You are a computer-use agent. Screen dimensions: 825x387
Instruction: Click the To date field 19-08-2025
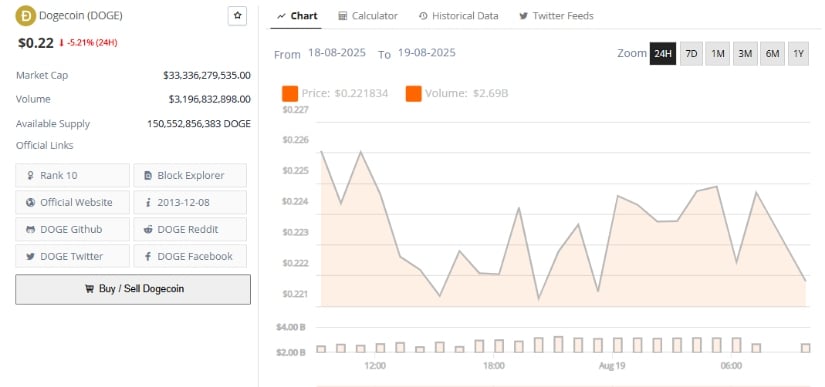point(427,53)
